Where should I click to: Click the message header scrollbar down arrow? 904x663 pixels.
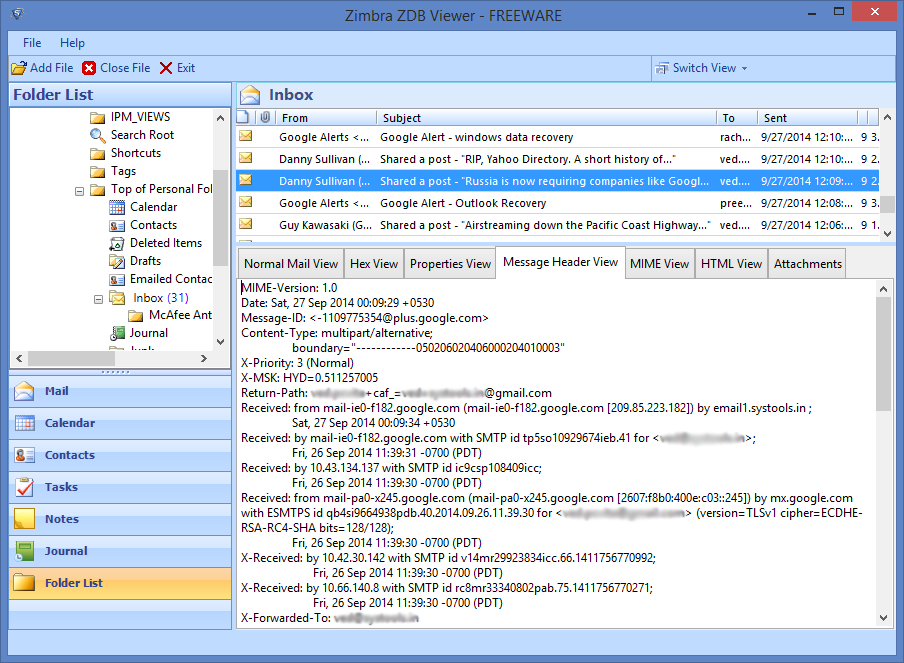883,618
